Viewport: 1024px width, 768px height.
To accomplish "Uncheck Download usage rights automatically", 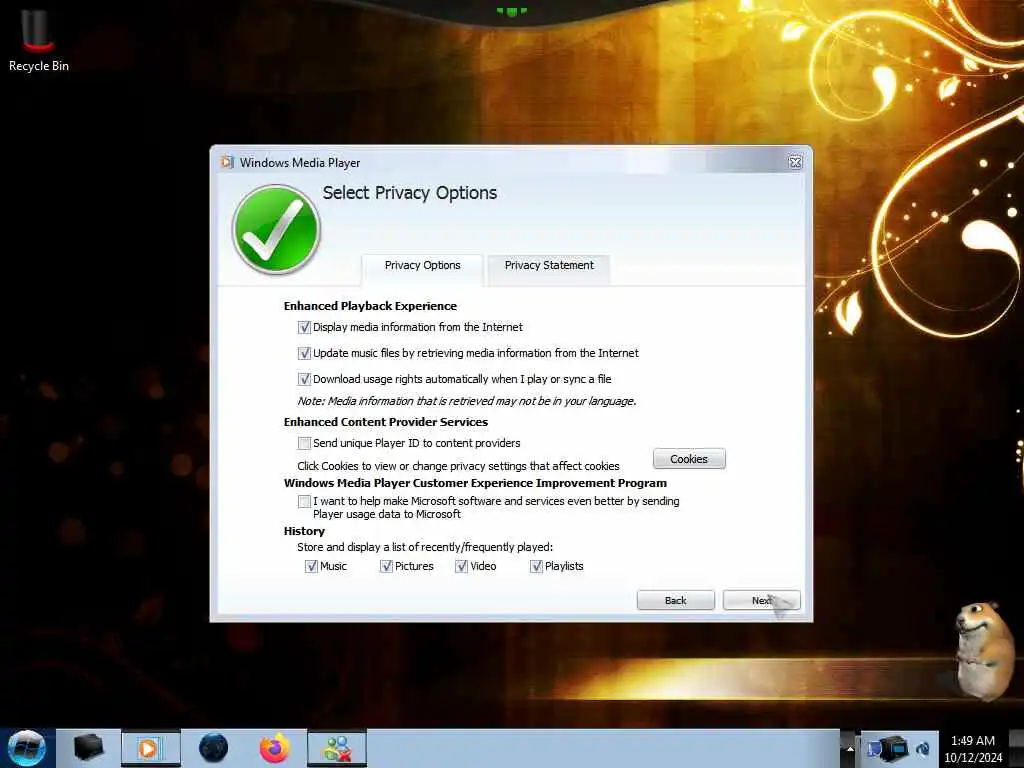I will 304,379.
